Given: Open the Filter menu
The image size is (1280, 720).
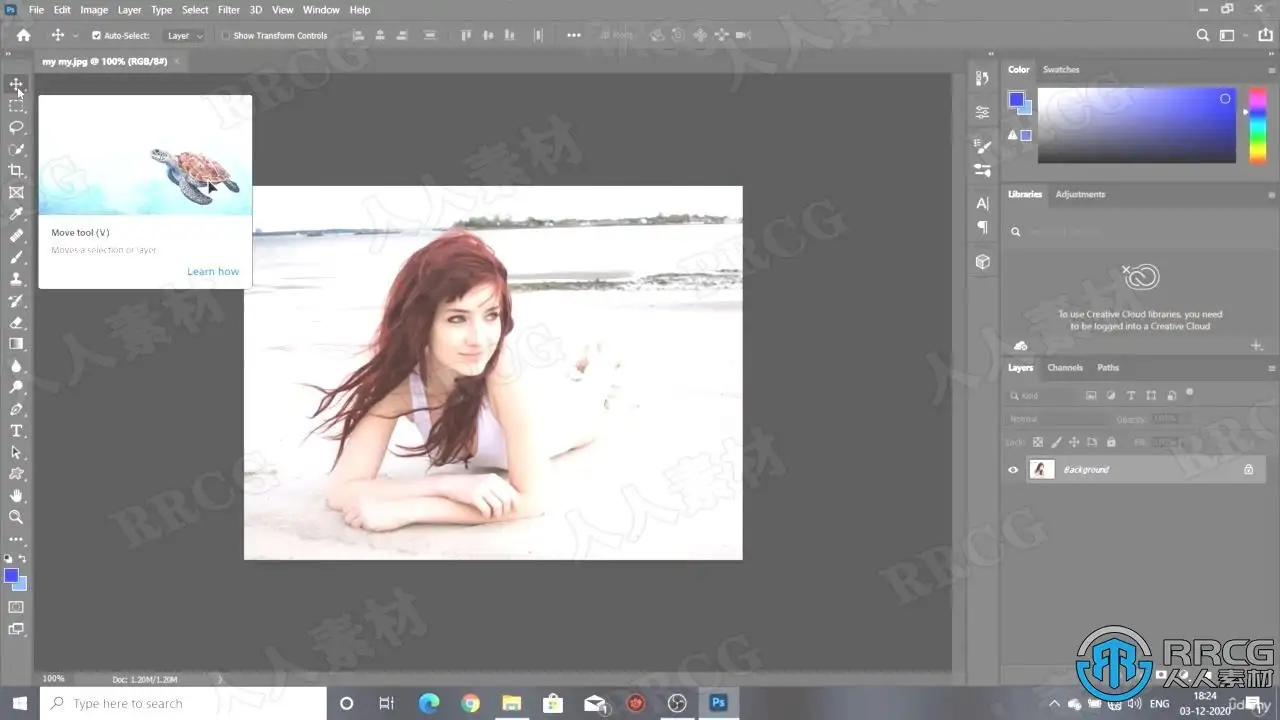Looking at the screenshot, I should point(229,10).
